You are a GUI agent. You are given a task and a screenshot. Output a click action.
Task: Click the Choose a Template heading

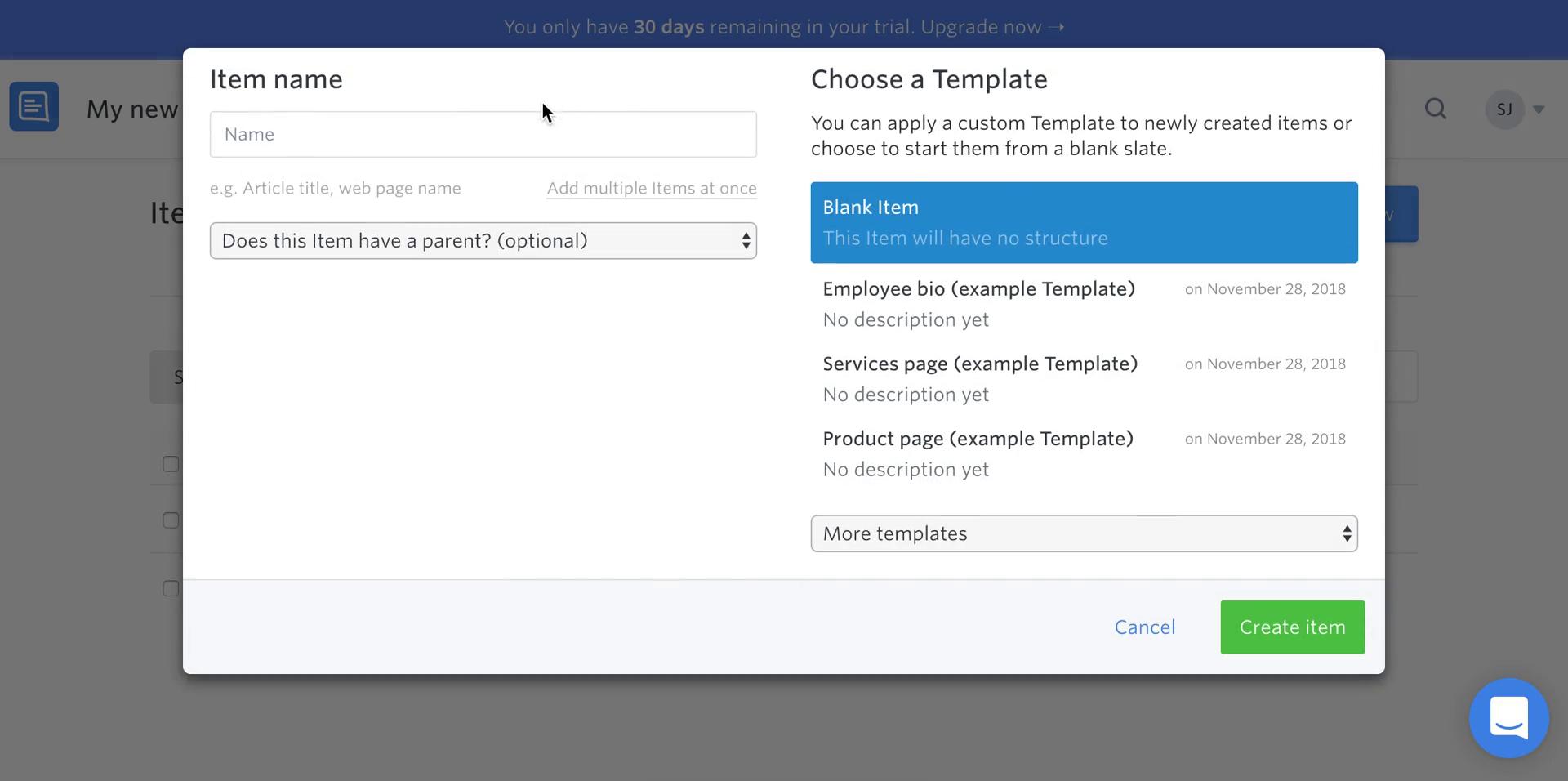pos(929,79)
